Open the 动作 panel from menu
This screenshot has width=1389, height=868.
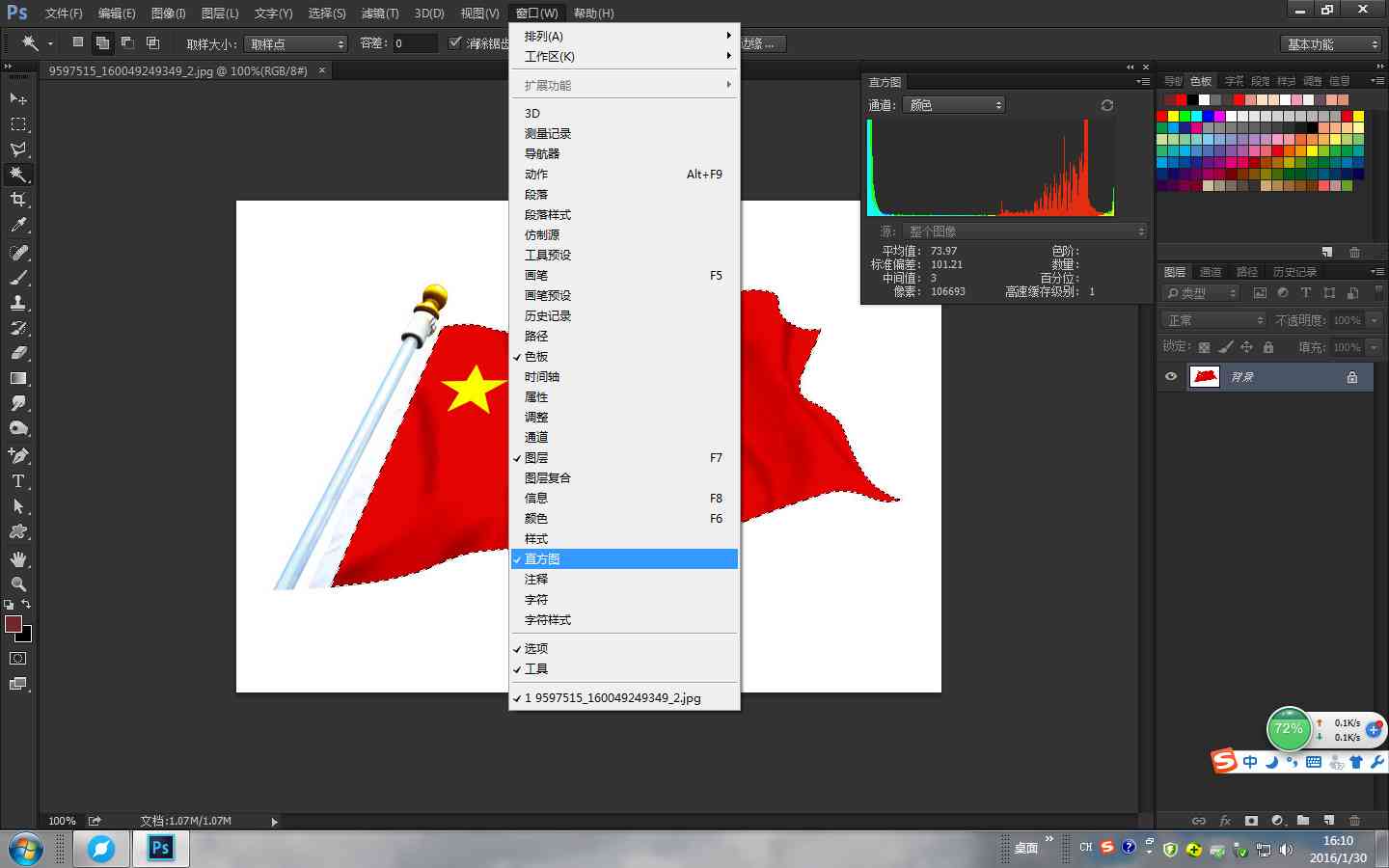[624, 175]
